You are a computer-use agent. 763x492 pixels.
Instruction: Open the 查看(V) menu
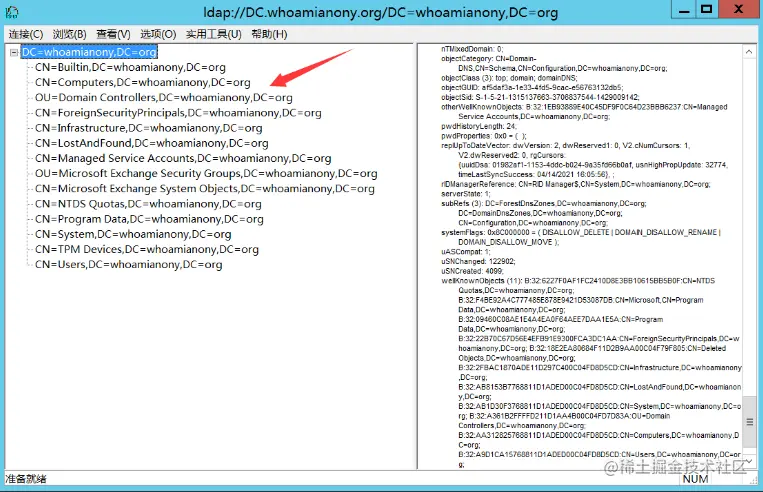(113, 34)
